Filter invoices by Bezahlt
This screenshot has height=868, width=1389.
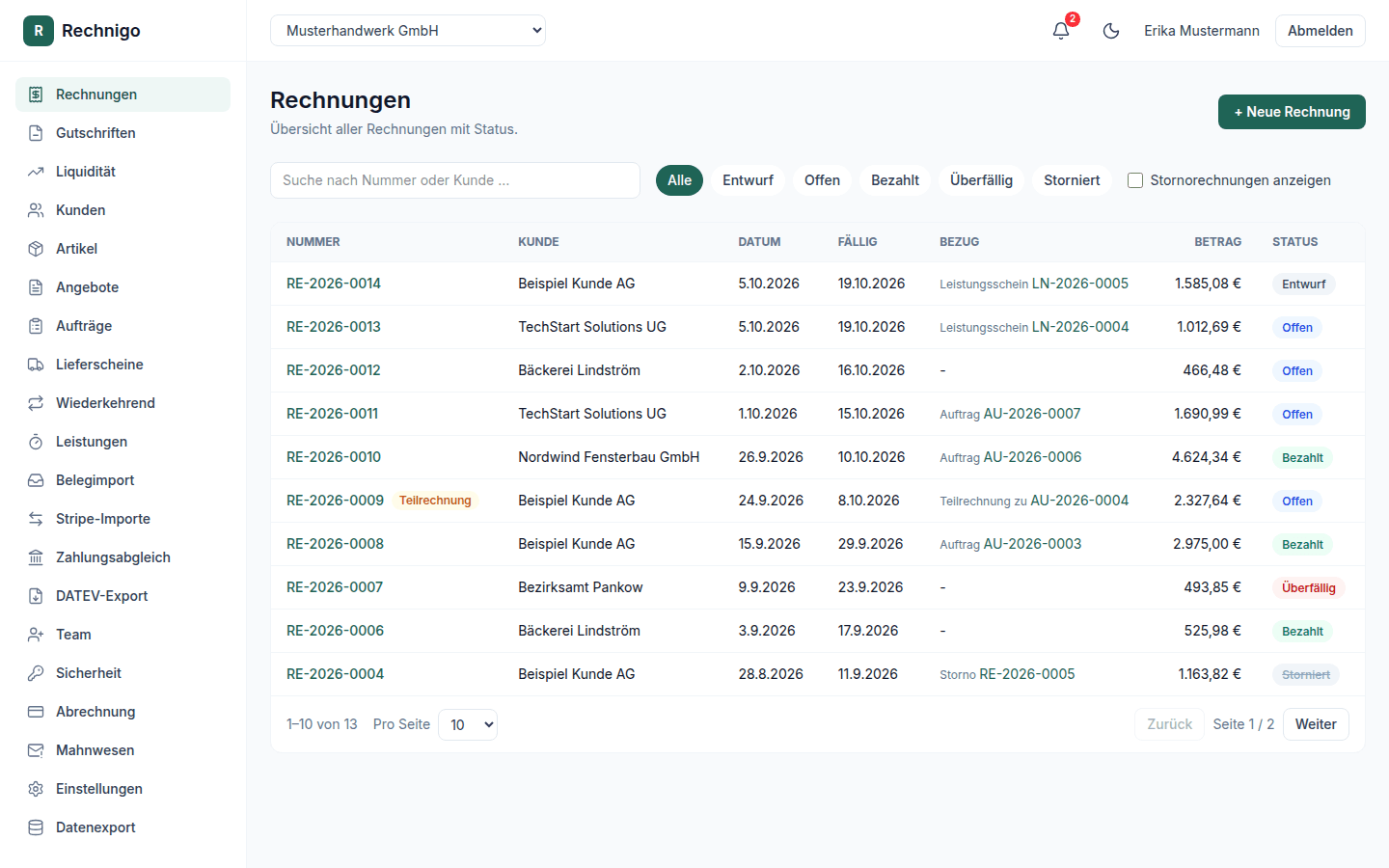[895, 180]
